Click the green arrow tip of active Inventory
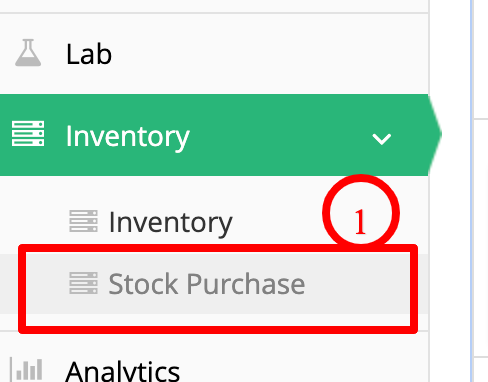The image size is (488, 382). pos(435,134)
